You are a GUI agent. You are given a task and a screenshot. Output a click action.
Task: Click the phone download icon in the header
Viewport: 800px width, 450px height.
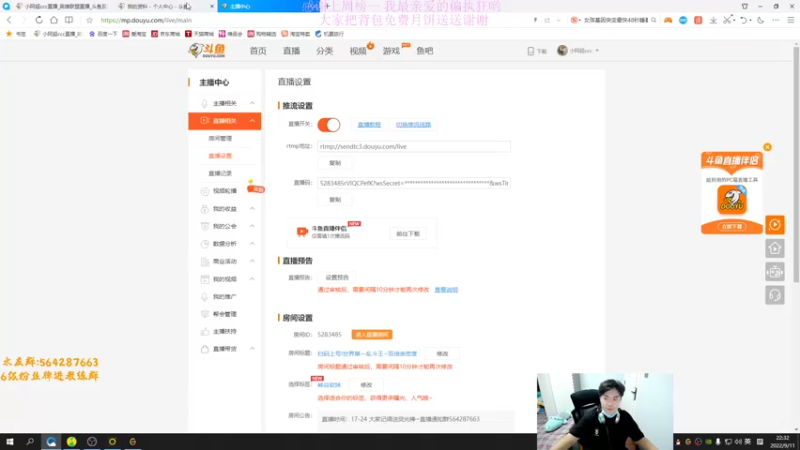tap(531, 51)
